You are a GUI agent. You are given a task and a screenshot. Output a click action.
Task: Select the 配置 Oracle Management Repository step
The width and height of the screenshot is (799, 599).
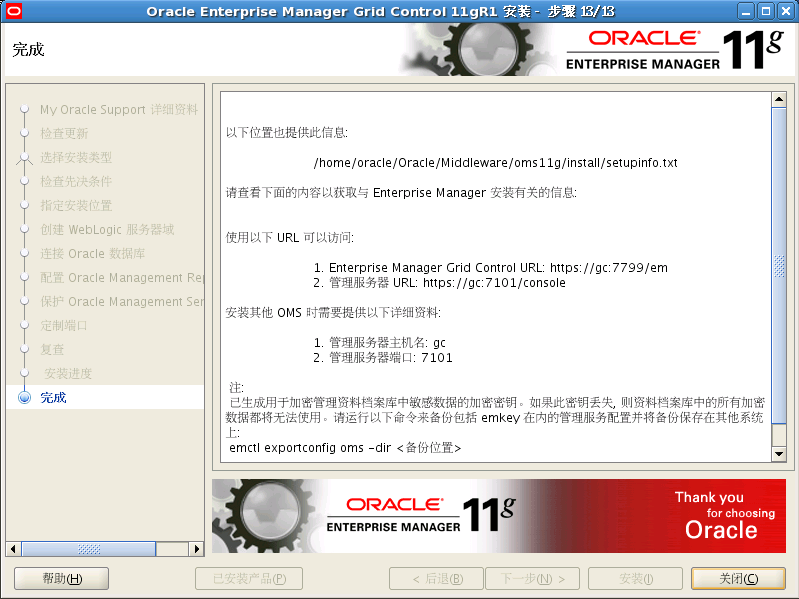coord(122,278)
